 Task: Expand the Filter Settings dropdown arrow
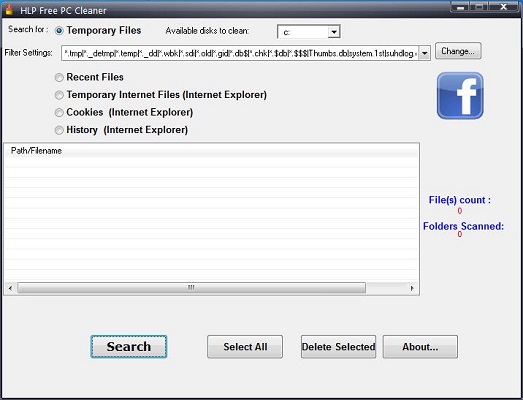424,53
